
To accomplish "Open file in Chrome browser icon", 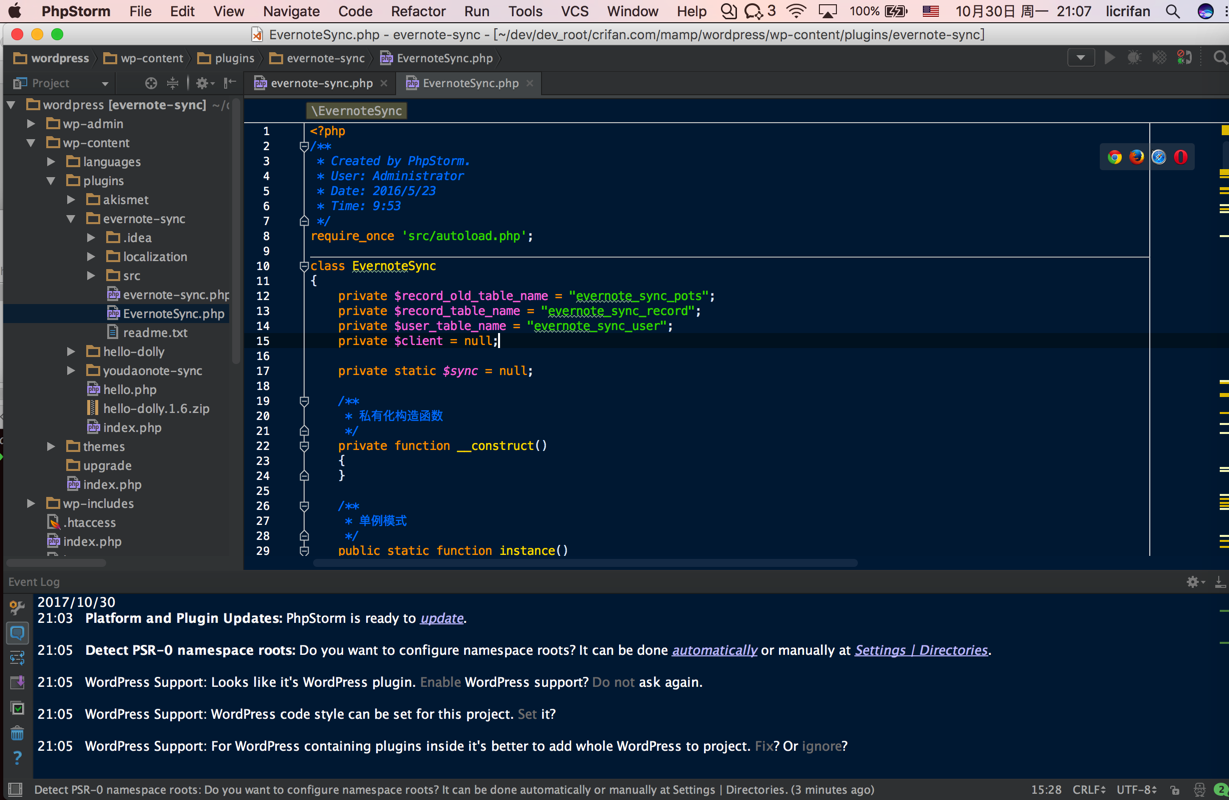I will [x=1115, y=157].
